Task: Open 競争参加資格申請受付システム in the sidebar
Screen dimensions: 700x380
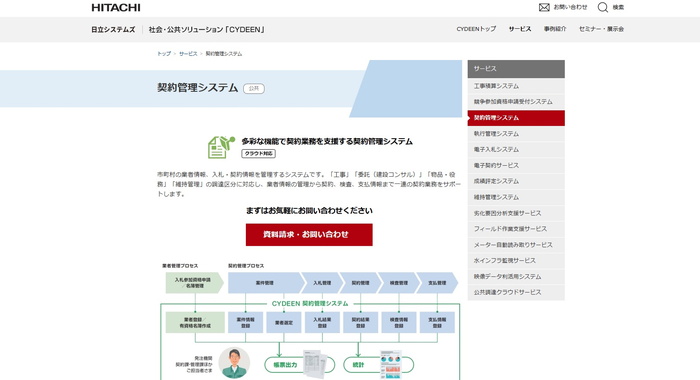Action: coord(516,102)
